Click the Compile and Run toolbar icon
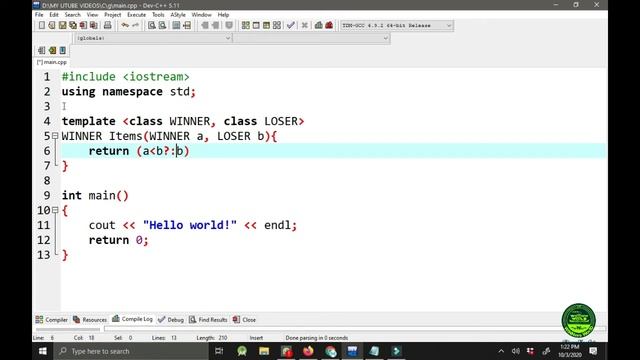The height and width of the screenshot is (360, 640). click(266, 25)
